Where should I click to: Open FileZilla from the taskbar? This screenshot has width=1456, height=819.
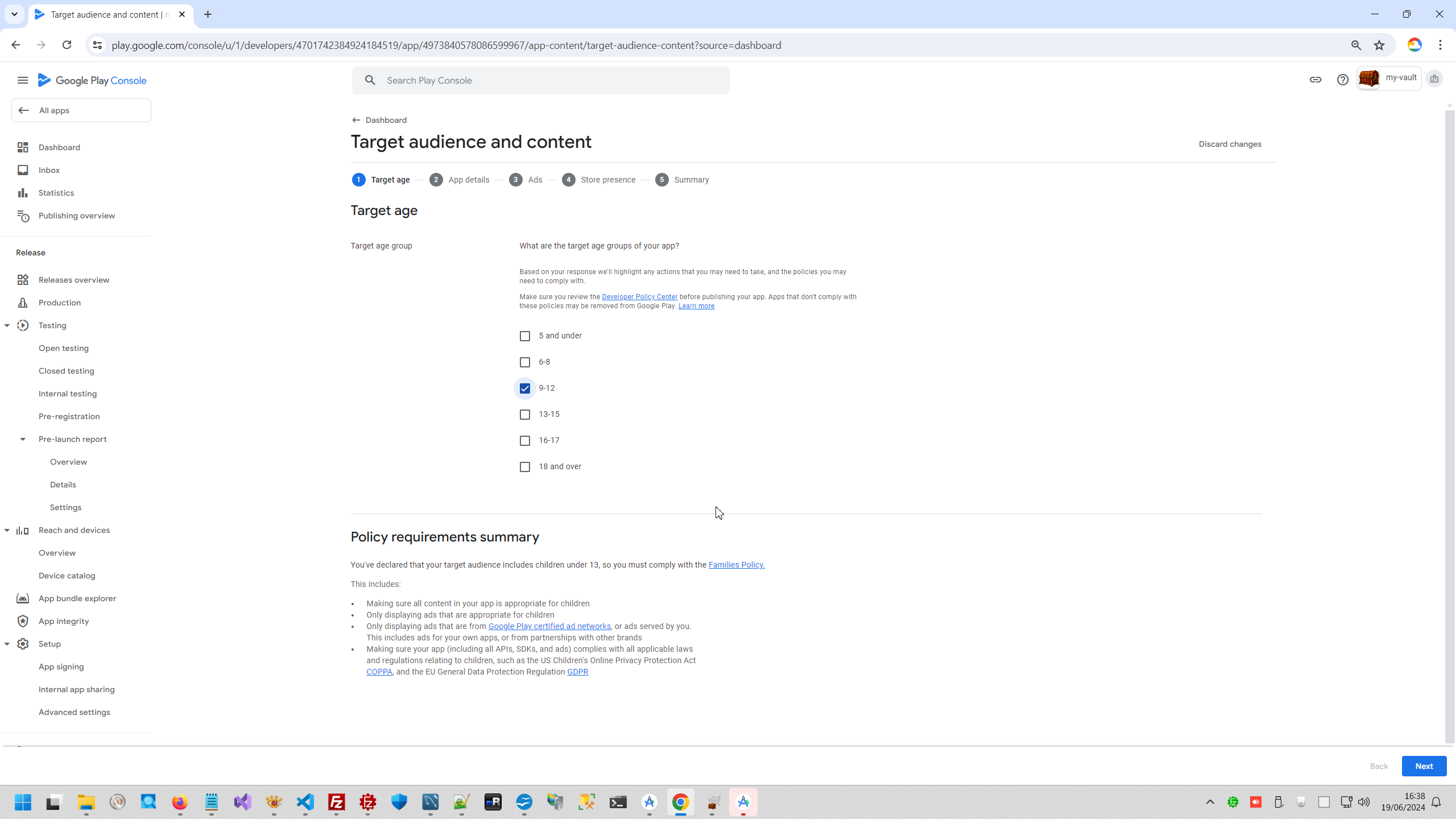pyautogui.click(x=337, y=802)
